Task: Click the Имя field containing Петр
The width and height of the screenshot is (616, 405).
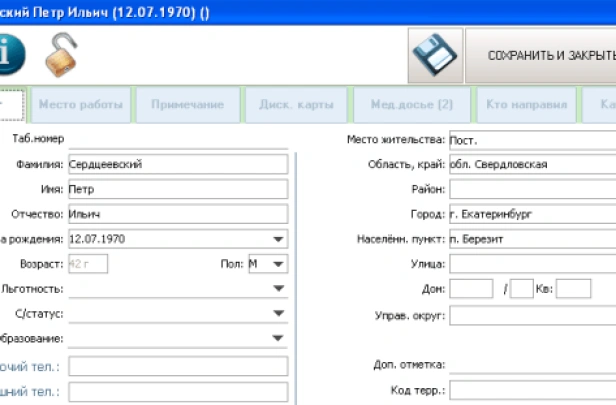Action: coord(176,189)
